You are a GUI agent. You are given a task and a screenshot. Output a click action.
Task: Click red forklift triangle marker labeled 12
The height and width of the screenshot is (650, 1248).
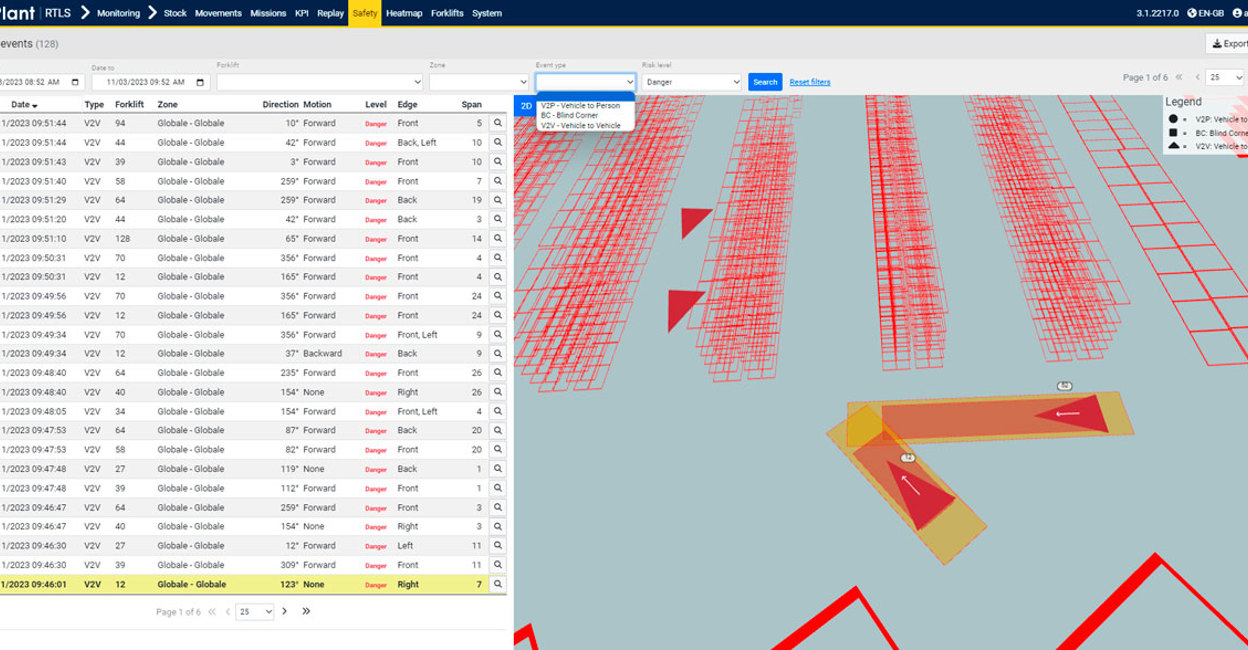(927, 499)
